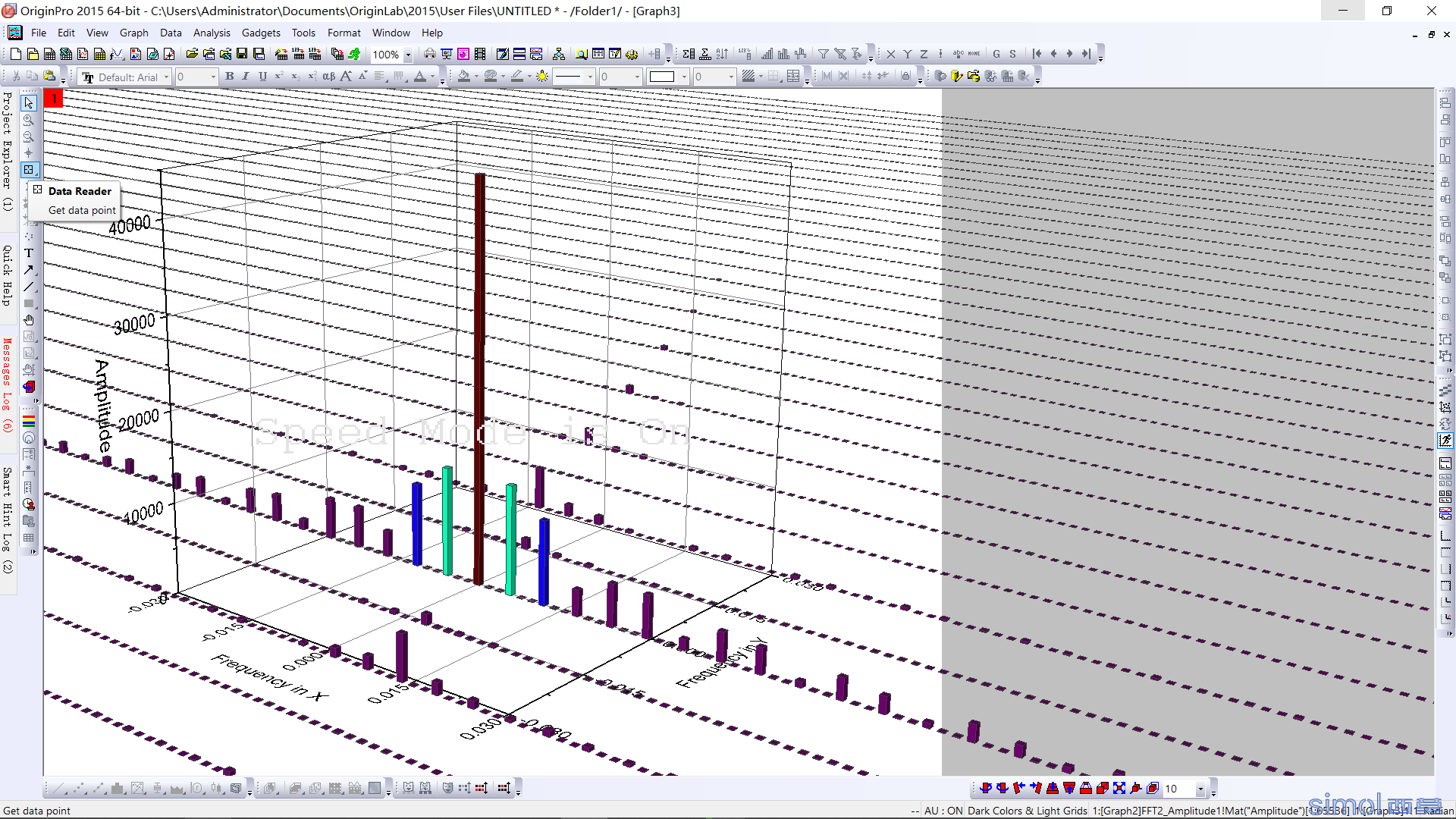Select the Arrow drawing tool
The image size is (1456, 819).
tap(29, 270)
